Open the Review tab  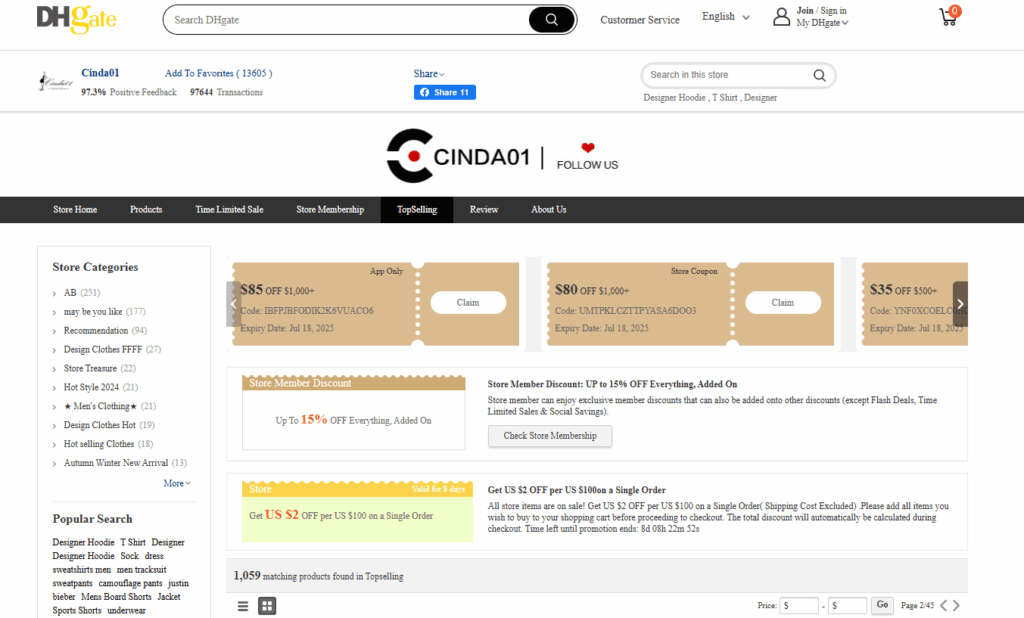(483, 210)
